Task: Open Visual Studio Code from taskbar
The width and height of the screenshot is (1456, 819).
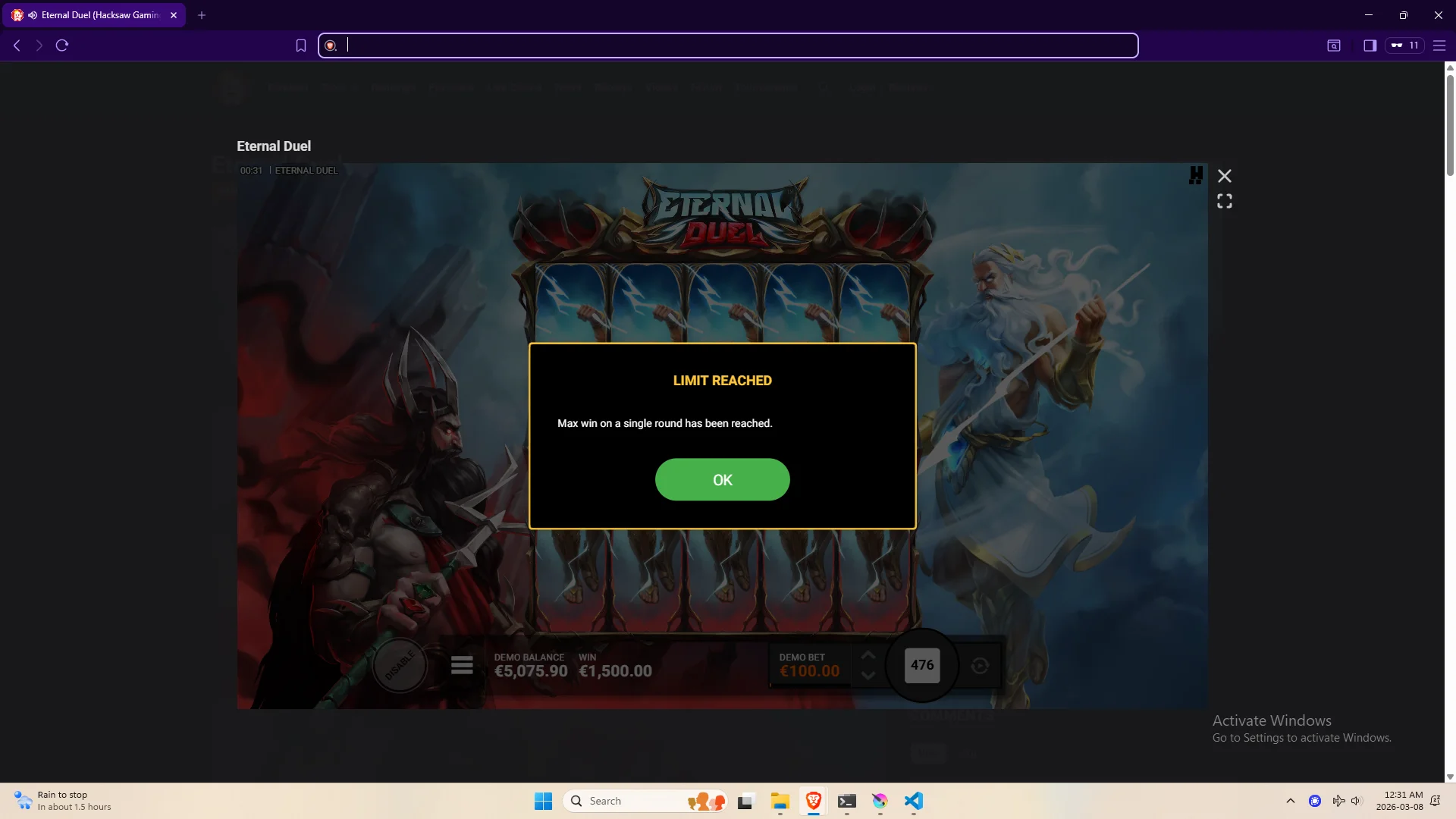Action: (x=914, y=801)
